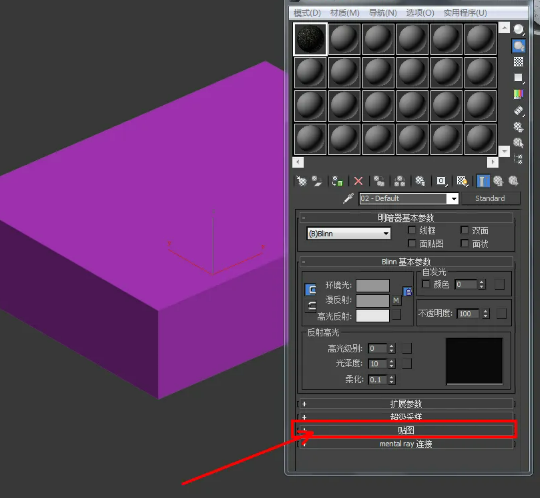Open the 导航(N) menu
540x498 pixels.
coord(383,13)
